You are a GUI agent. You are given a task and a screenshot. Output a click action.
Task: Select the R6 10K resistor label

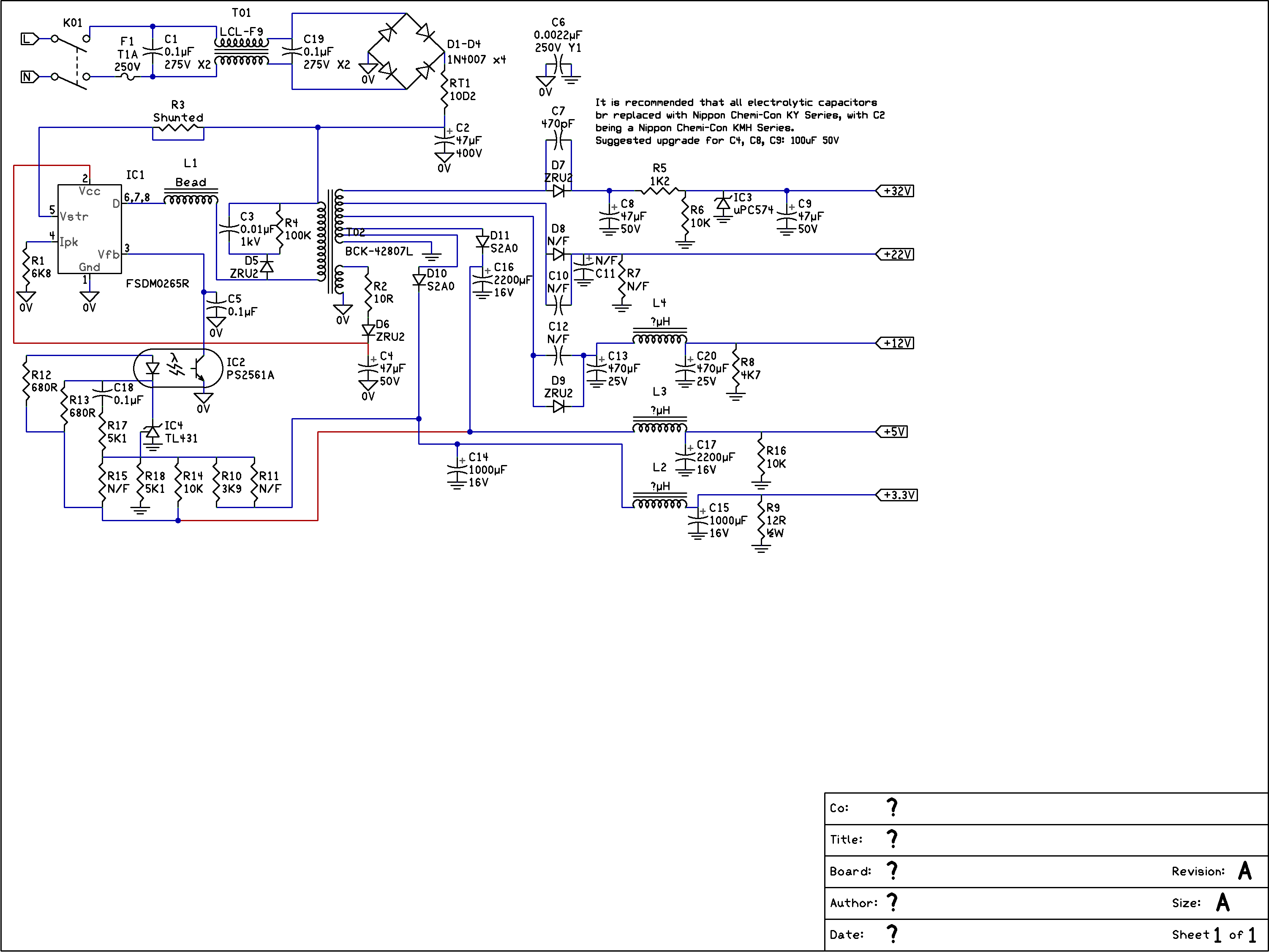tap(700, 216)
